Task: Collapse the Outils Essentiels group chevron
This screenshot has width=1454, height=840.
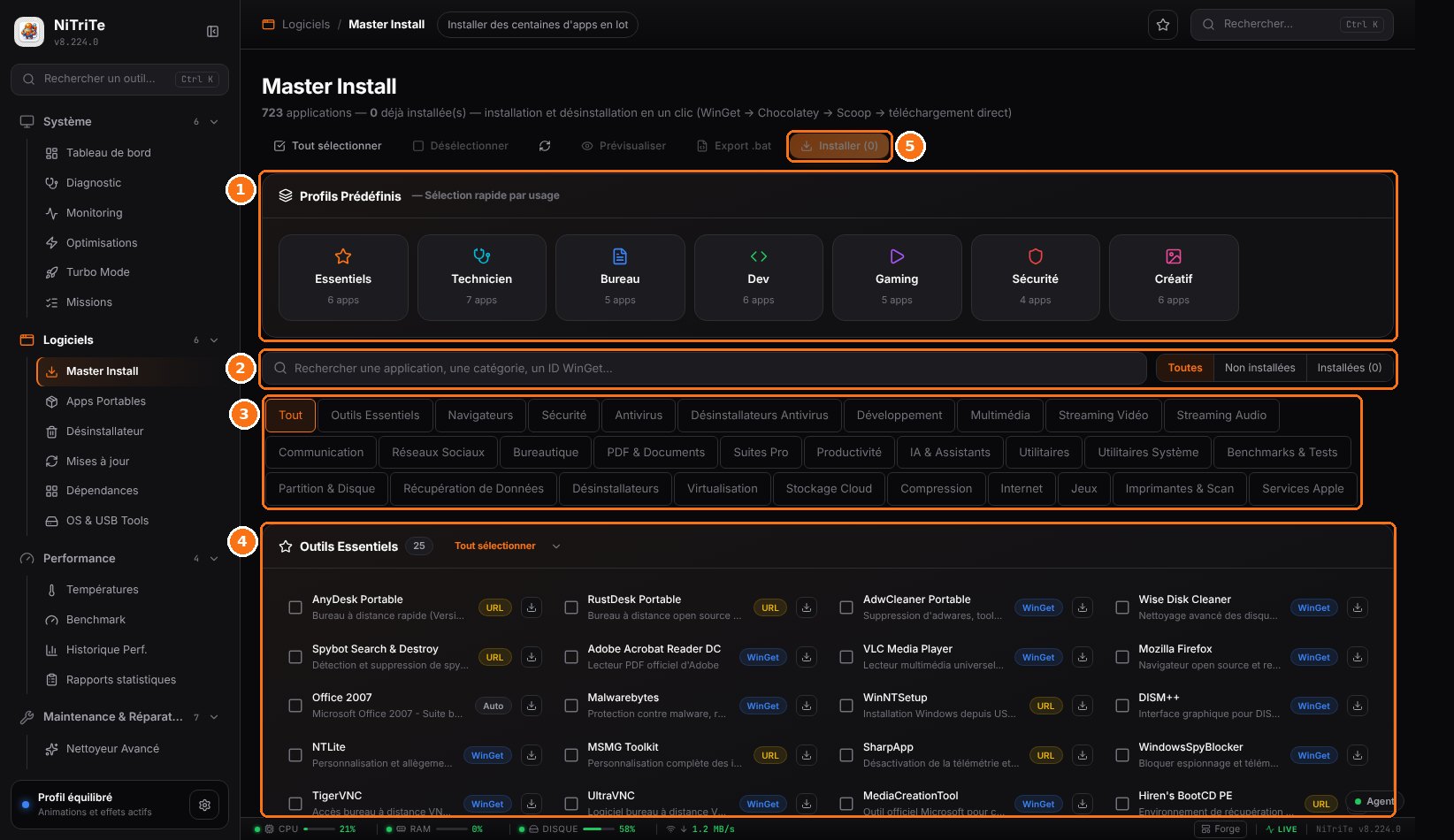Action: [x=556, y=546]
